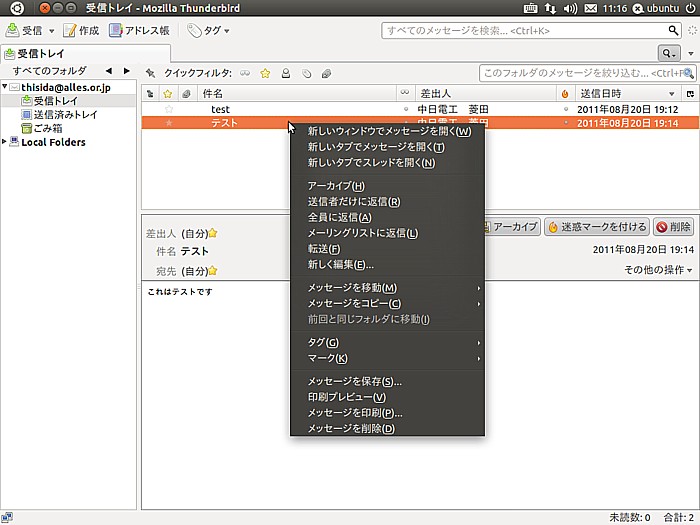Open the その他の操作 dropdown
700x525 pixels.
(x=658, y=270)
